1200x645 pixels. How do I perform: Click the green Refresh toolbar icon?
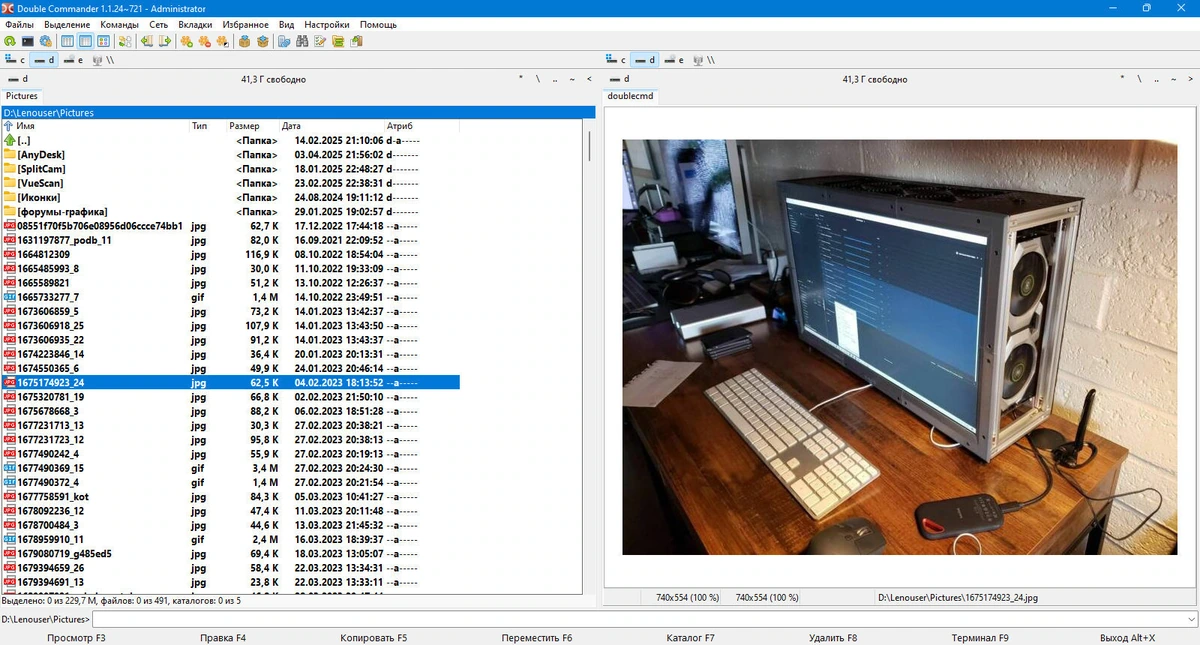[x=10, y=41]
